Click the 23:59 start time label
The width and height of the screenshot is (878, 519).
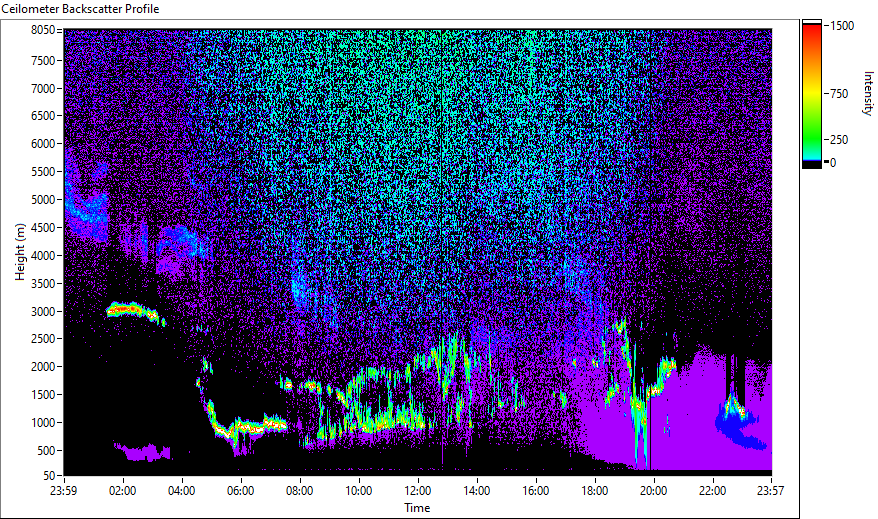63,491
